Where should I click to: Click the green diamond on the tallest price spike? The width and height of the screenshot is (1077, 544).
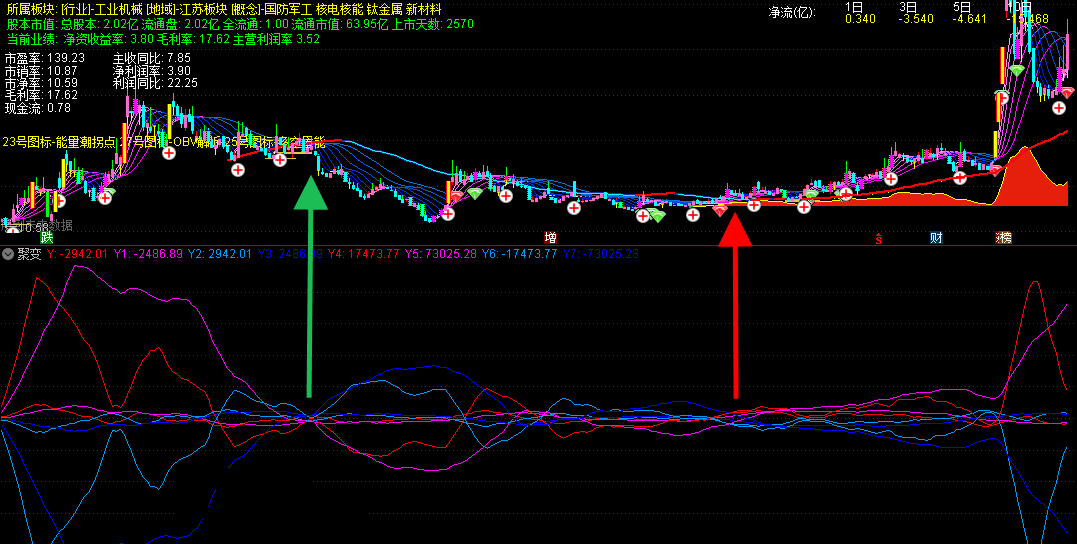point(1017,70)
